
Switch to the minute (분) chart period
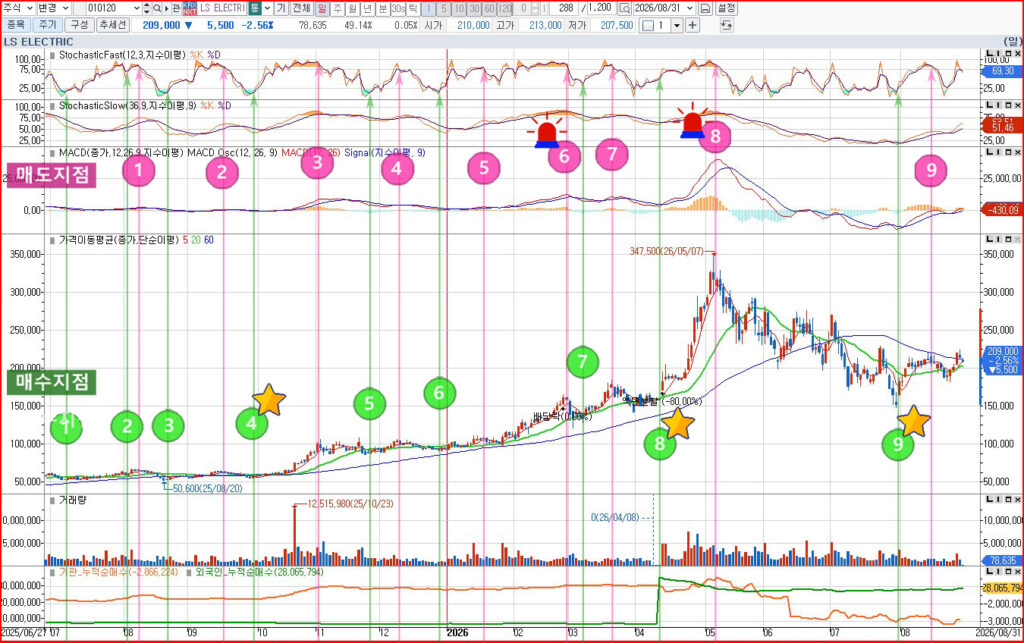(383, 8)
